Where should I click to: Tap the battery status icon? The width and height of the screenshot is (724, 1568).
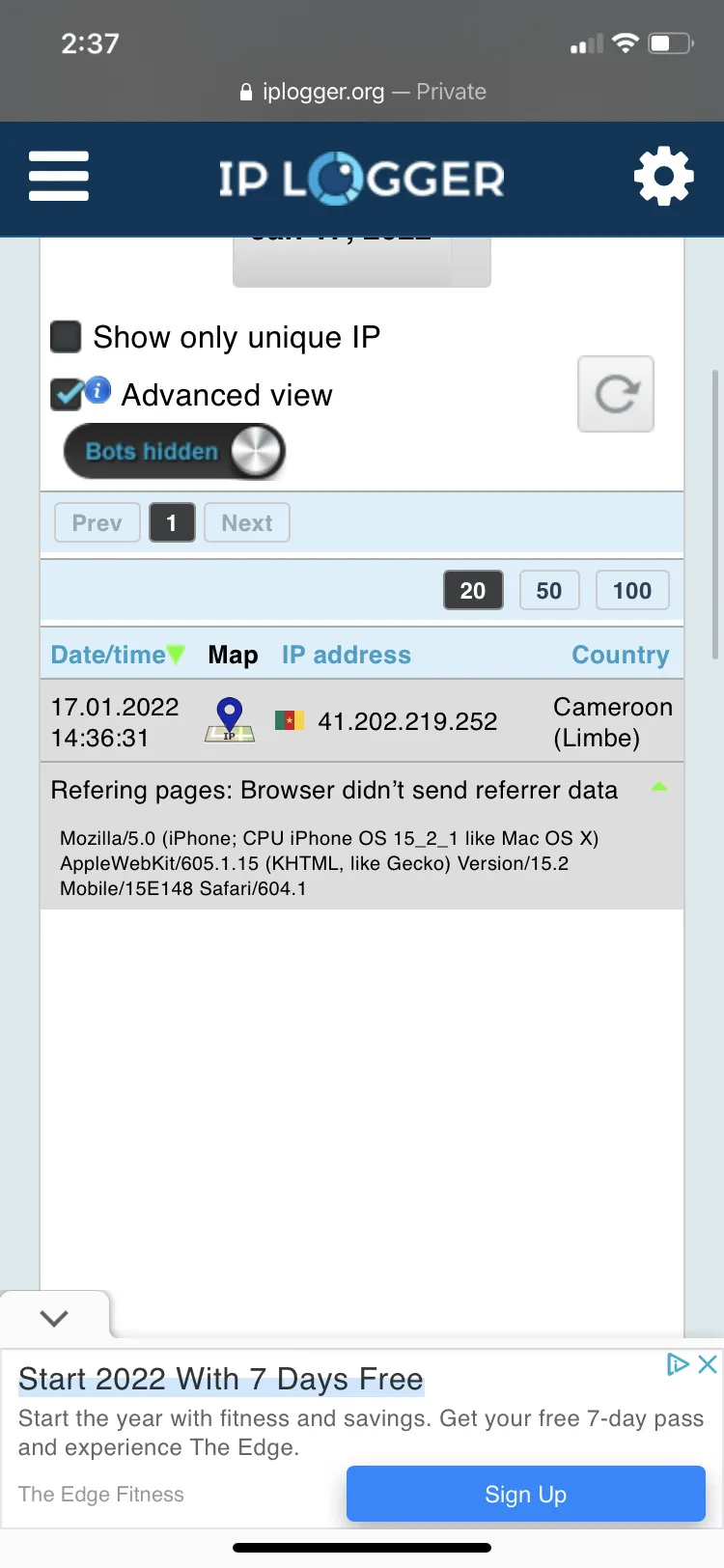coord(671,42)
